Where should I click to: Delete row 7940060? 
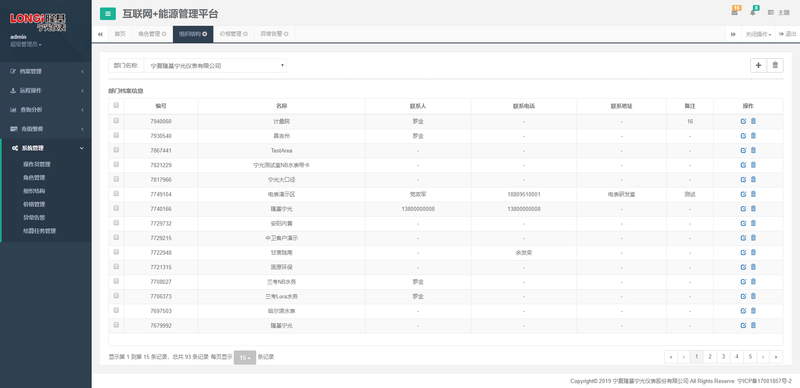point(754,122)
